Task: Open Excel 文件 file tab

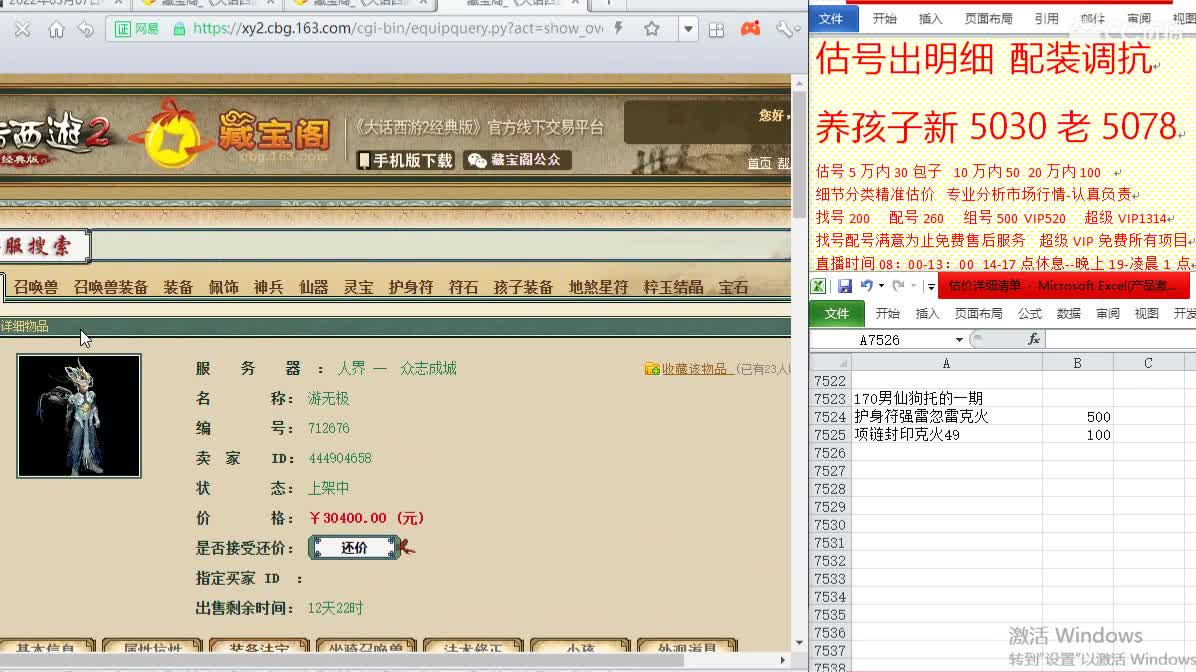Action: [x=837, y=313]
